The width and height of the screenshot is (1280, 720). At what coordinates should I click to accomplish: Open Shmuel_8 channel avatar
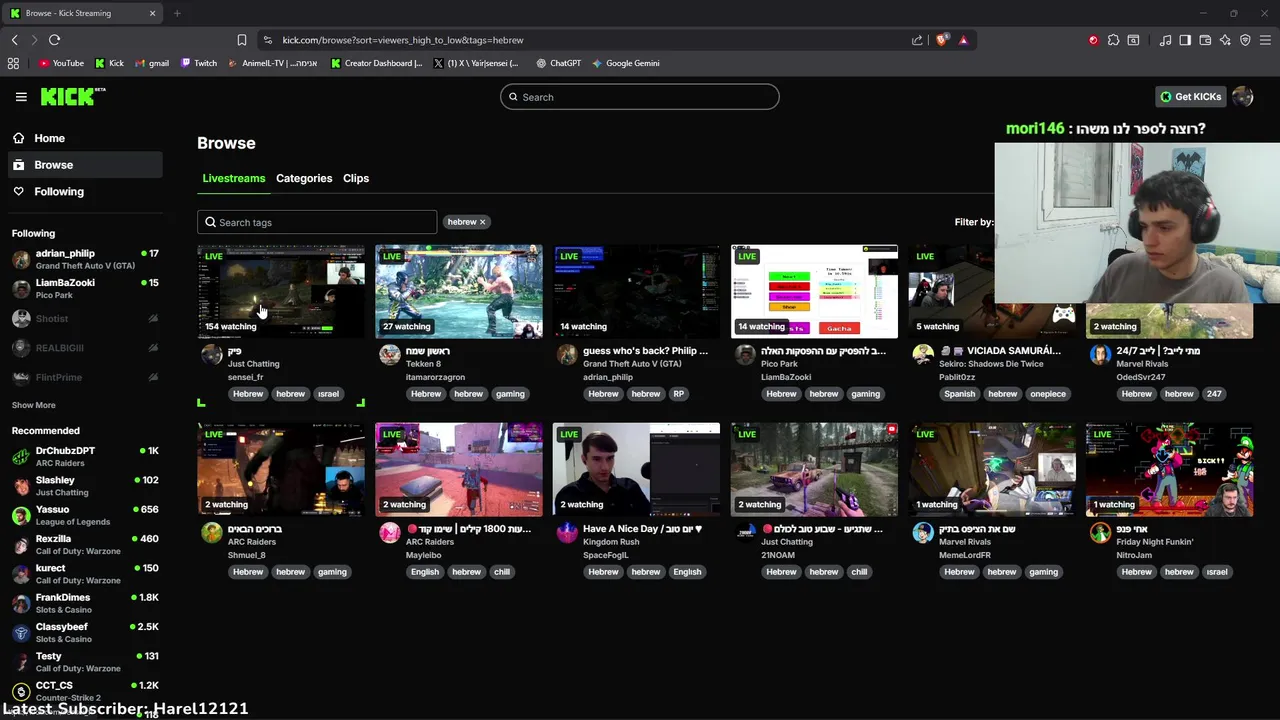coord(212,533)
